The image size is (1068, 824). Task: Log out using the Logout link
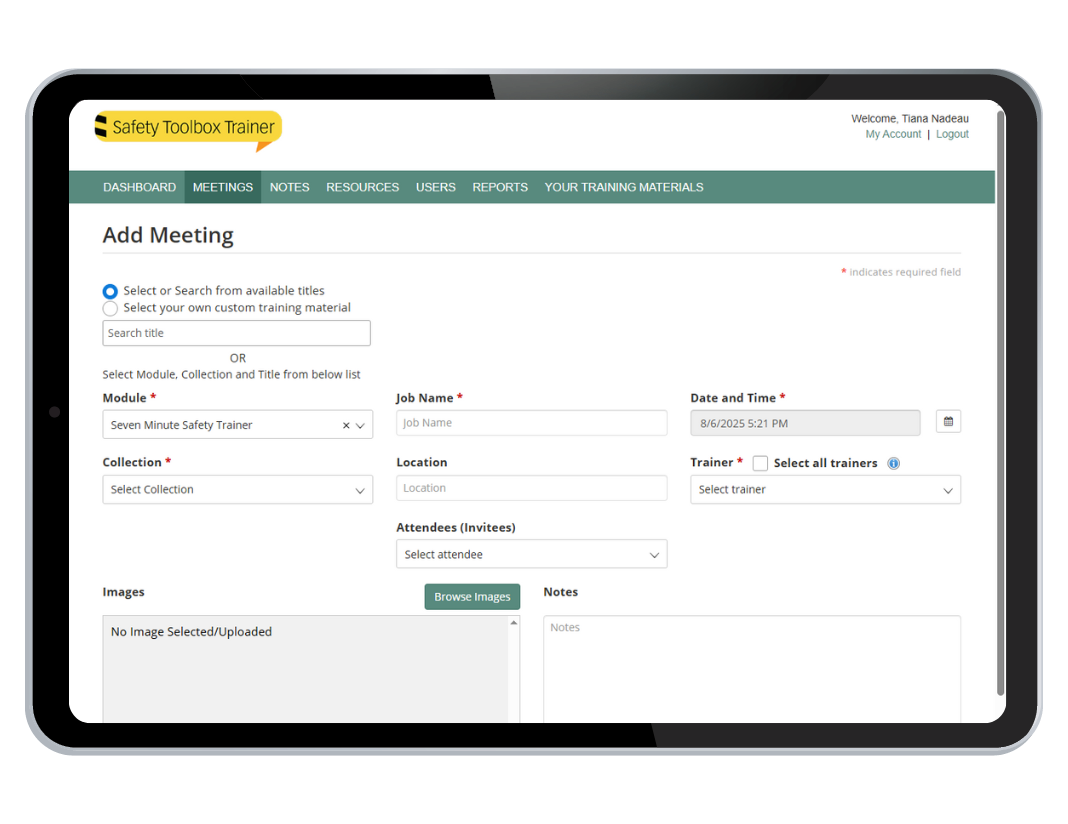[952, 134]
